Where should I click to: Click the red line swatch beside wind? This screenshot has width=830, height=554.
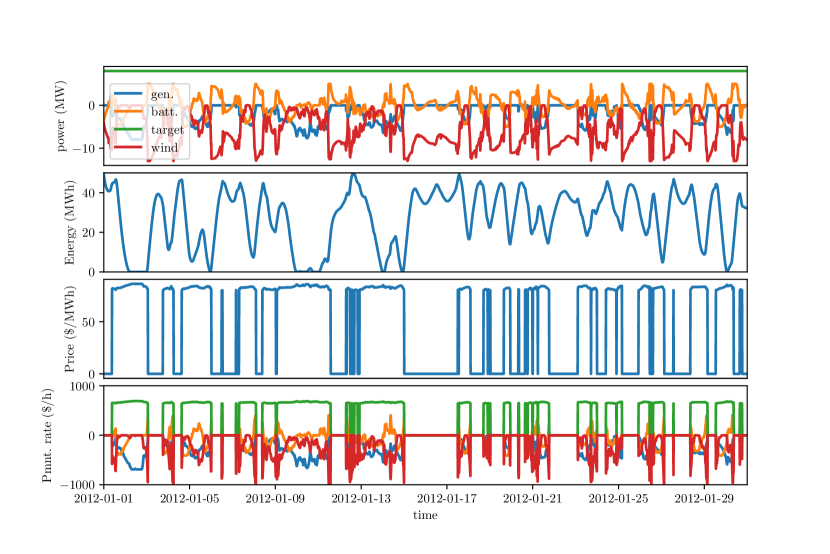point(128,148)
